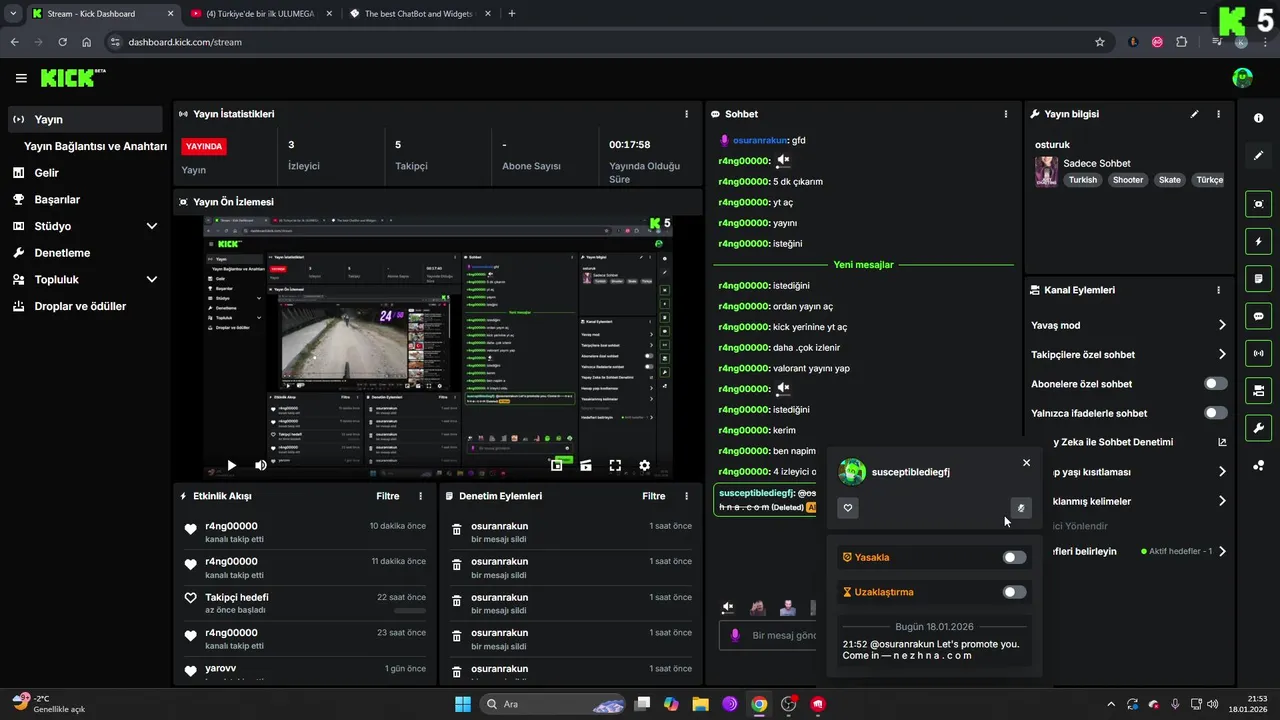The height and width of the screenshot is (720, 1280).
Task: Open the Chrome tab search dropdown
Action: 11,14
